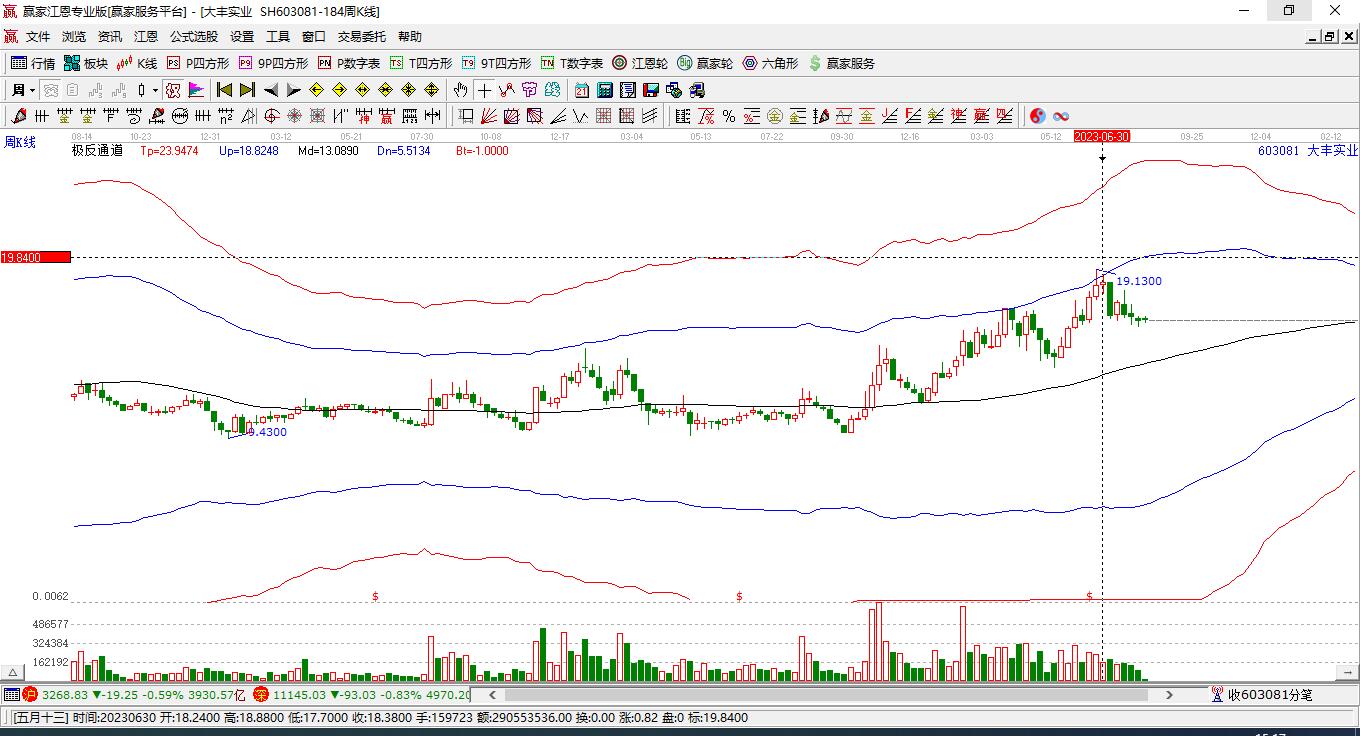Click the colored flag chart icon
The image size is (1360, 736).
pos(196,90)
